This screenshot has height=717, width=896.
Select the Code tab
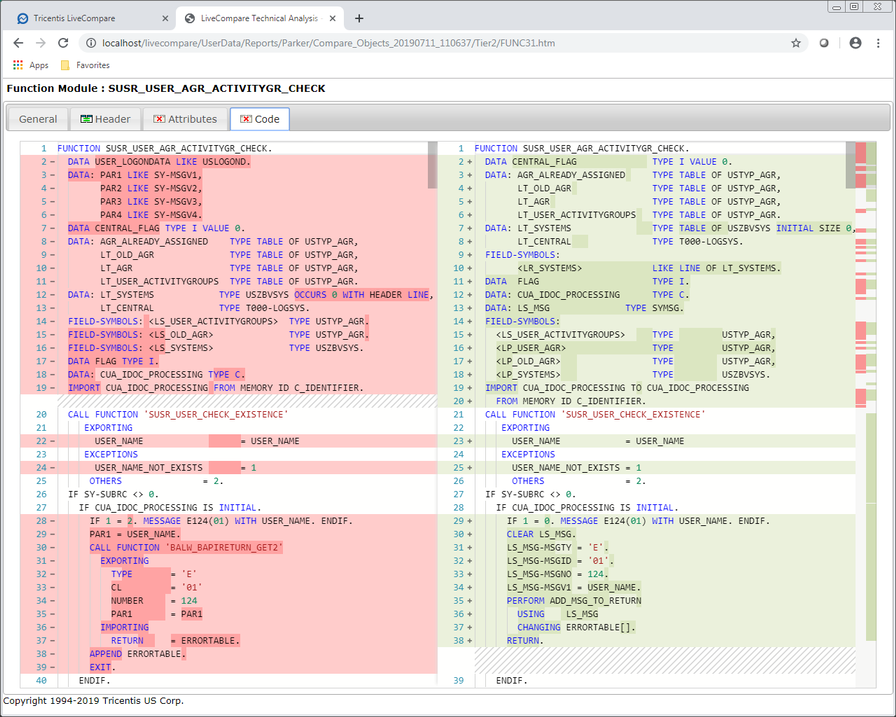[259, 118]
